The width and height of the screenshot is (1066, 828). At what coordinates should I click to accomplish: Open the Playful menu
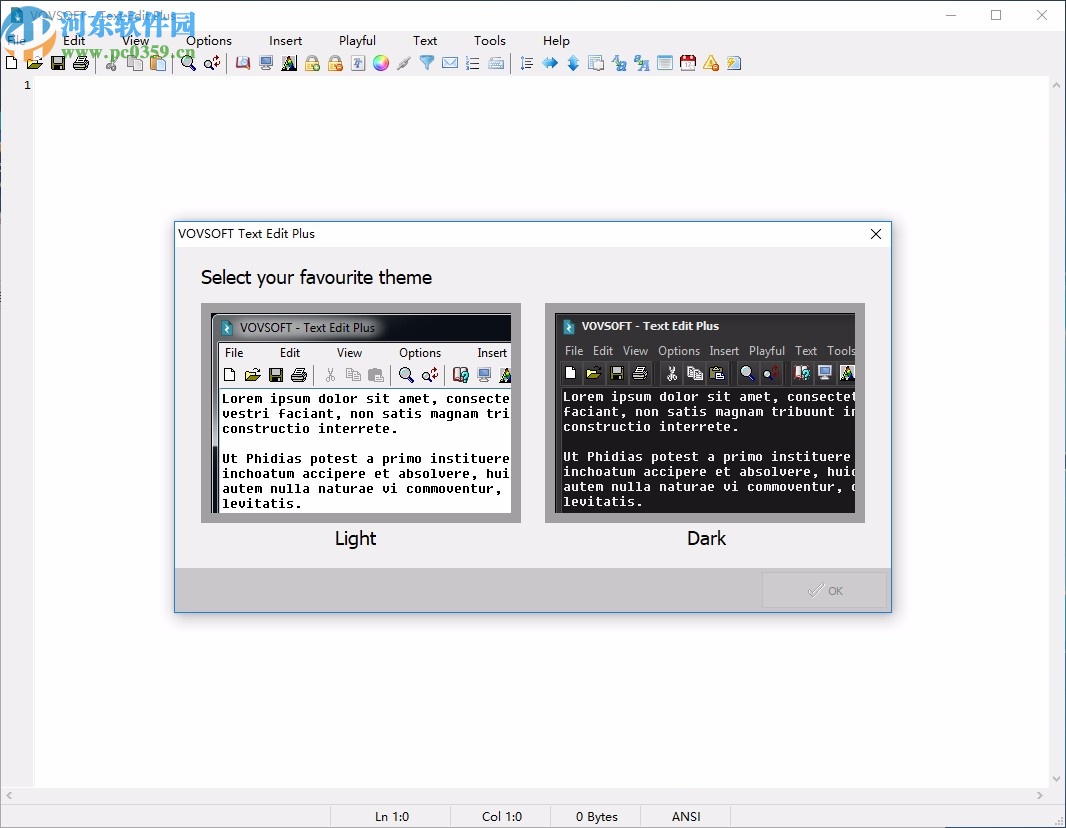(357, 40)
